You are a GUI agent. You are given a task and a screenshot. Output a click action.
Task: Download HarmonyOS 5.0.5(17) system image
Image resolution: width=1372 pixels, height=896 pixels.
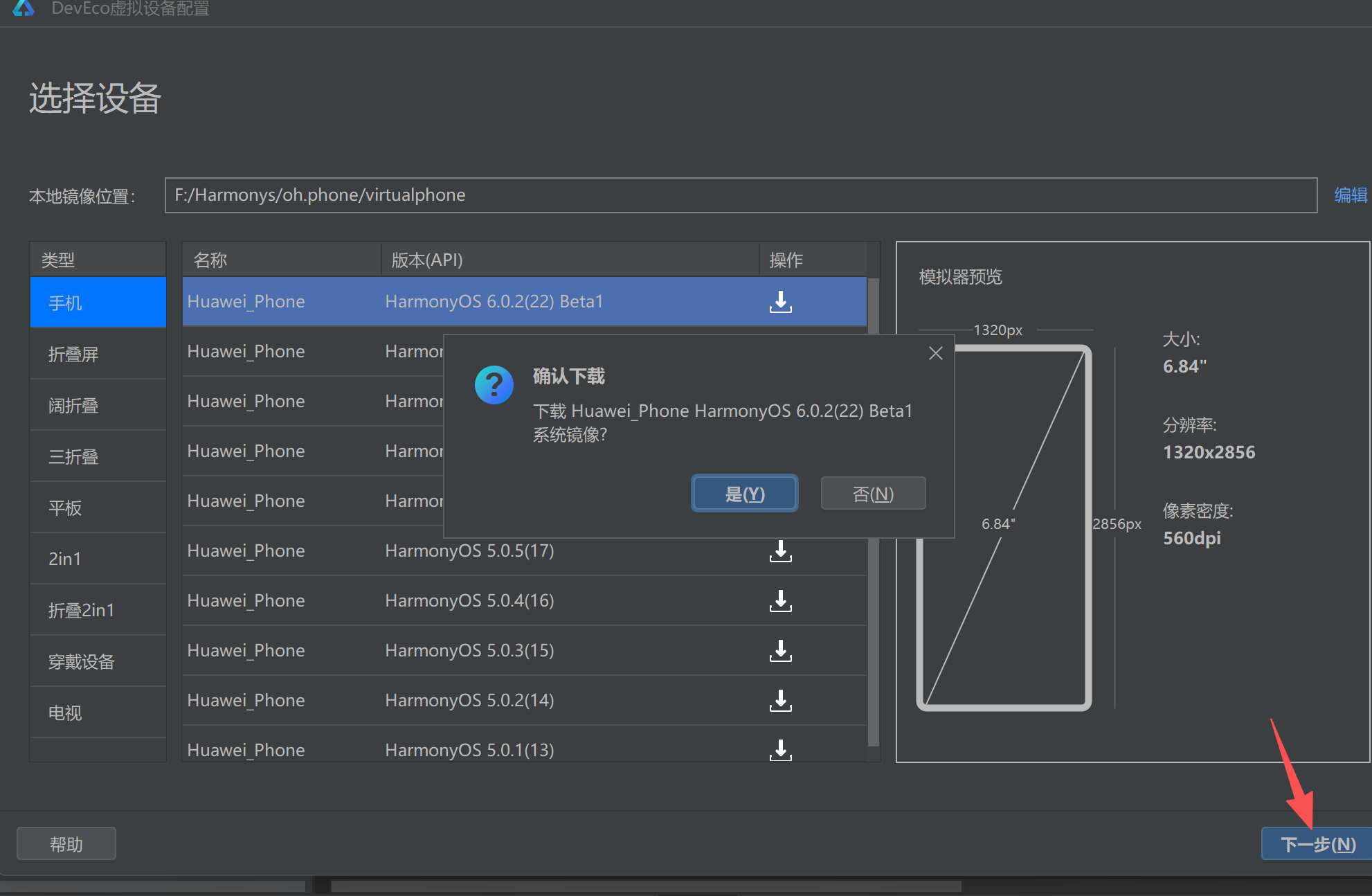780,551
